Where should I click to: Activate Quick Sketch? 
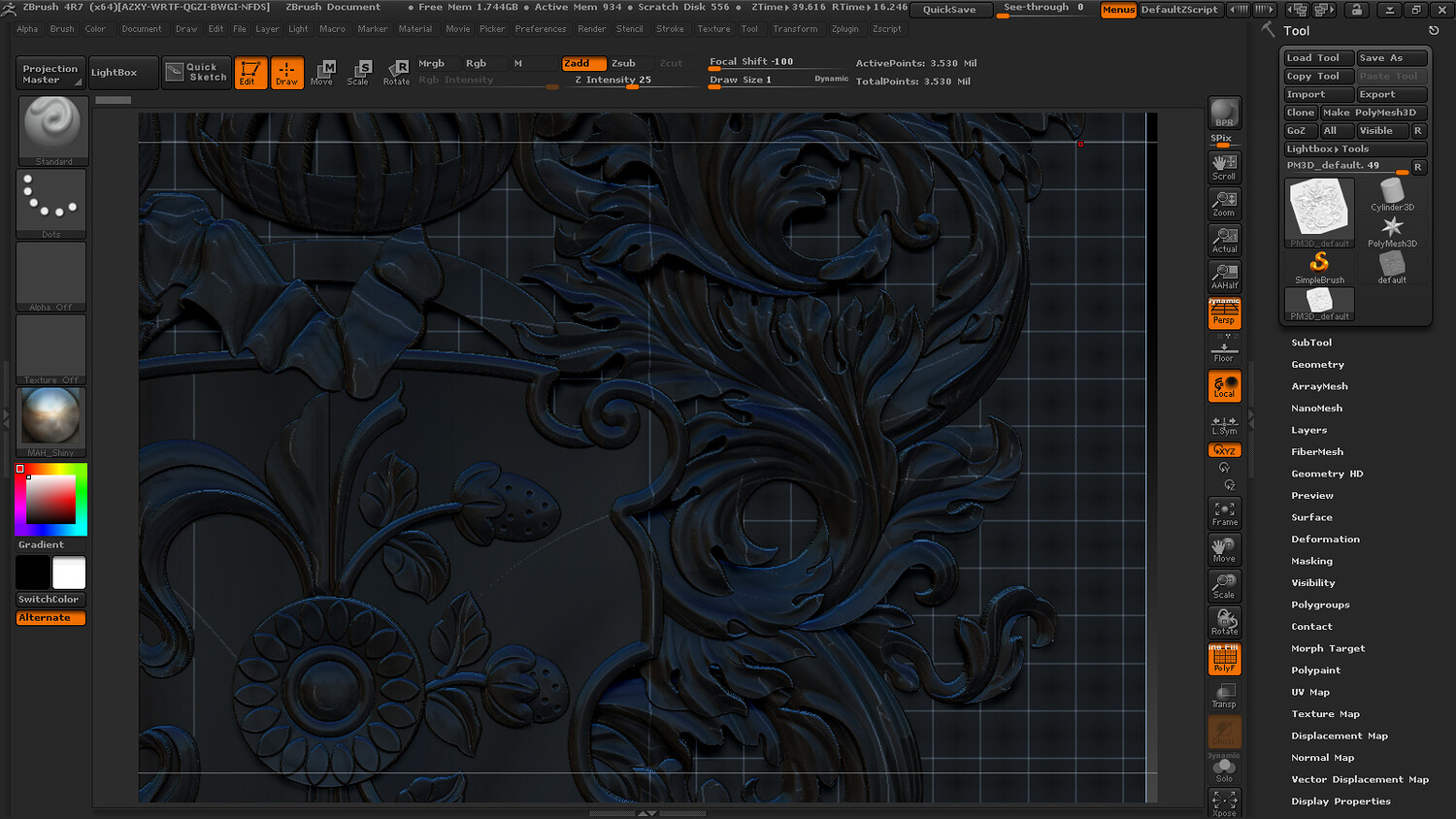197,73
